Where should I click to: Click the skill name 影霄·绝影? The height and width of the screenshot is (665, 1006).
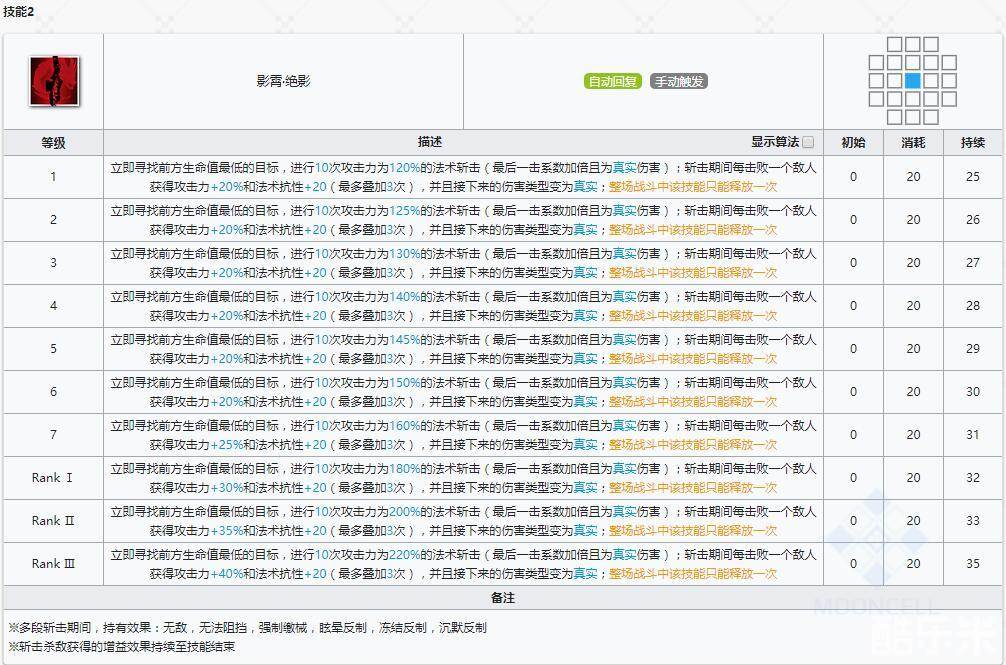283,81
